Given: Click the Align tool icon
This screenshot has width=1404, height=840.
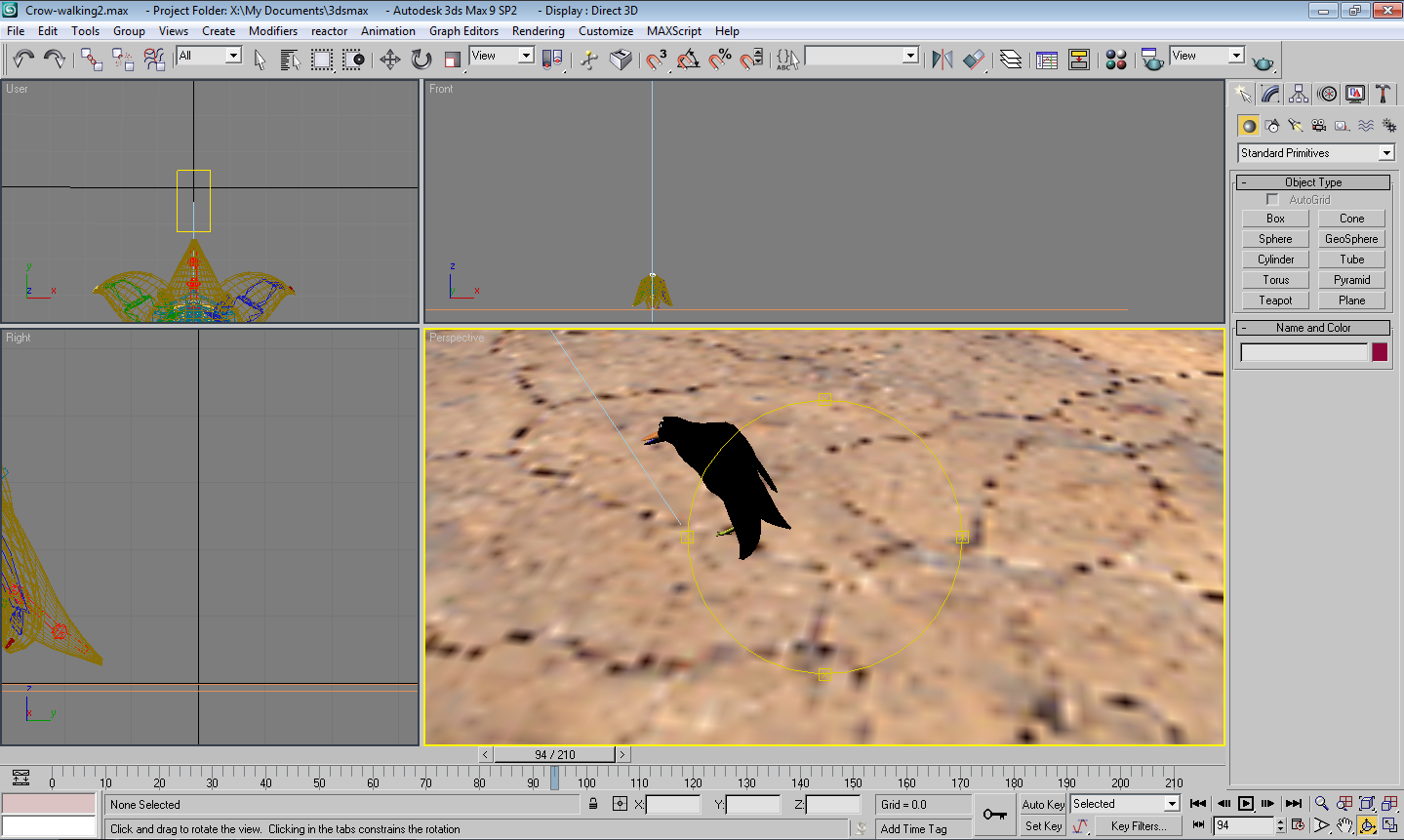Looking at the screenshot, I should [x=974, y=60].
